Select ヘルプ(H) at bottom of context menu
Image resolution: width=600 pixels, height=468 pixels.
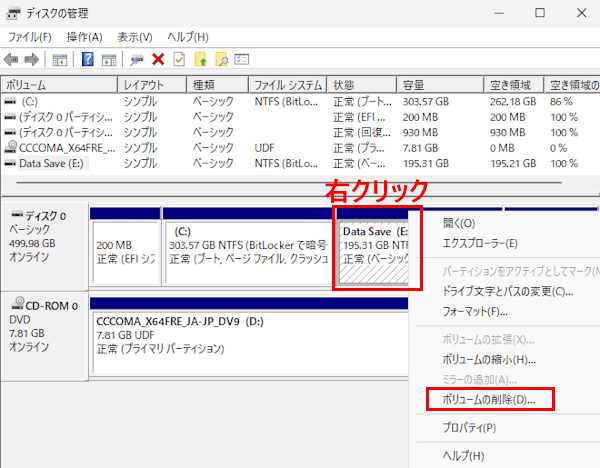pyautogui.click(x=463, y=456)
